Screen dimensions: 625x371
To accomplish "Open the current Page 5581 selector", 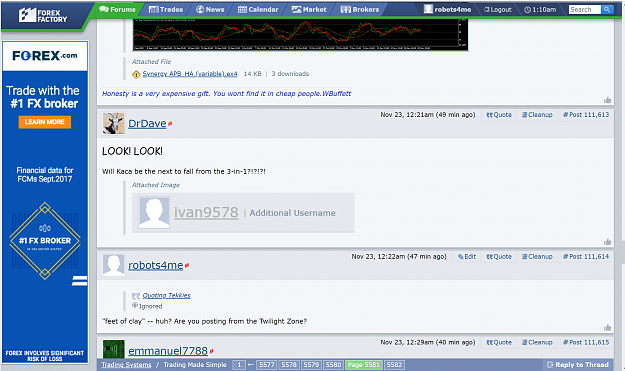I will tap(364, 365).
